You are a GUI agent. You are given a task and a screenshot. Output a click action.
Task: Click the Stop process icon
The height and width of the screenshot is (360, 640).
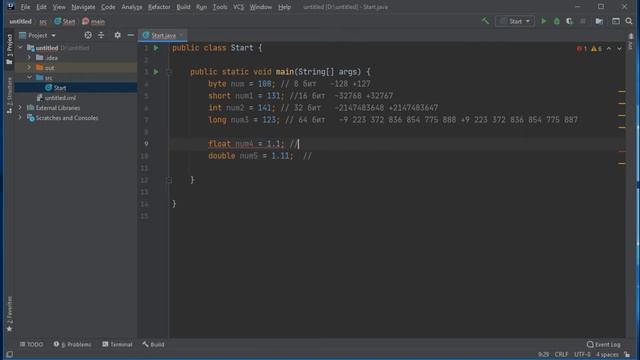583,21
